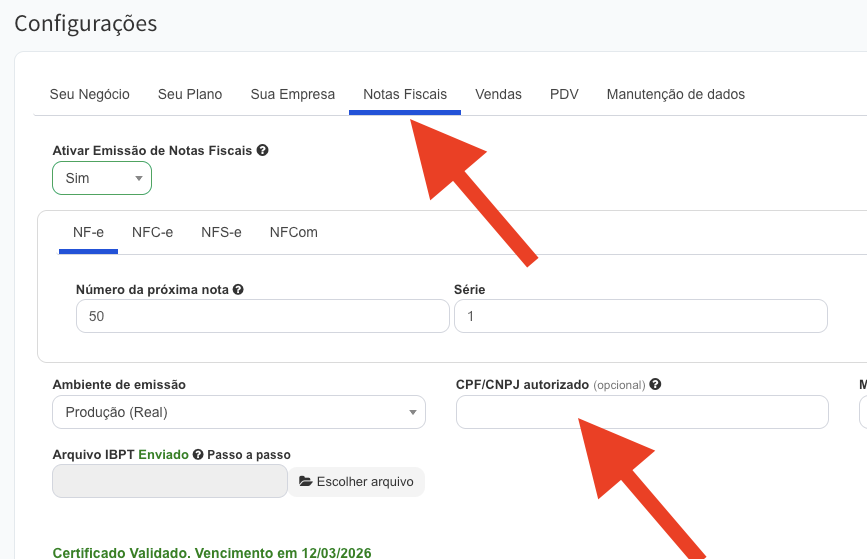Switch to Seu Plano tab

190,94
